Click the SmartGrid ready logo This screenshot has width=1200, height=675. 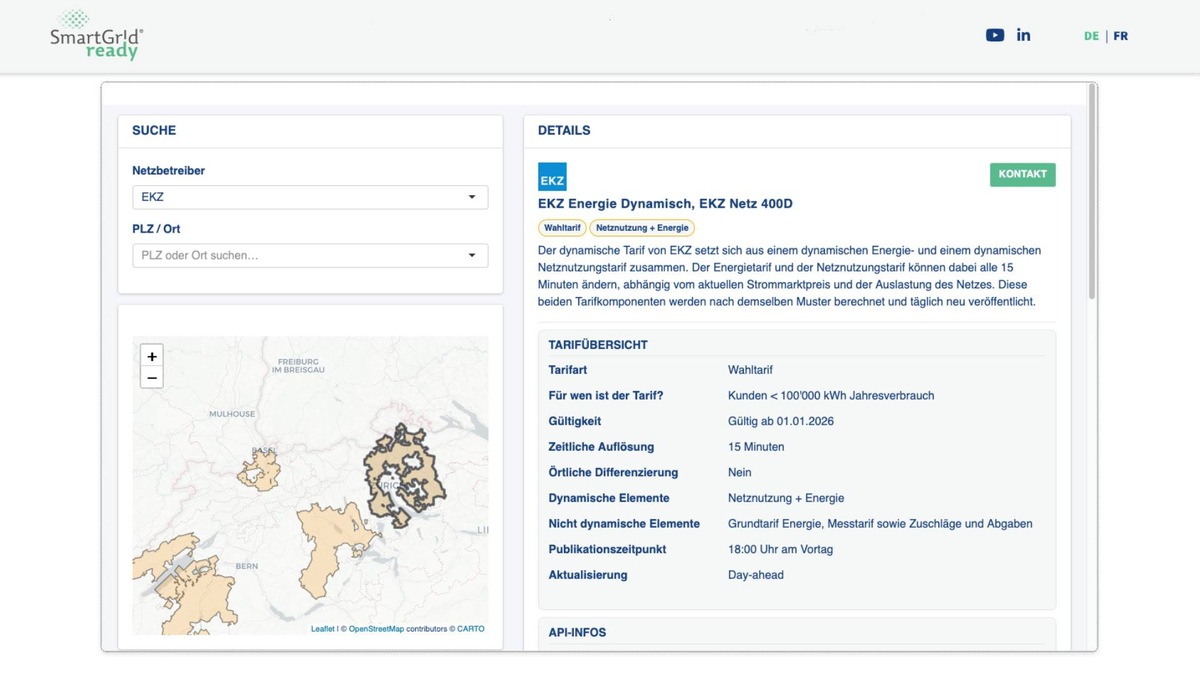point(97,35)
